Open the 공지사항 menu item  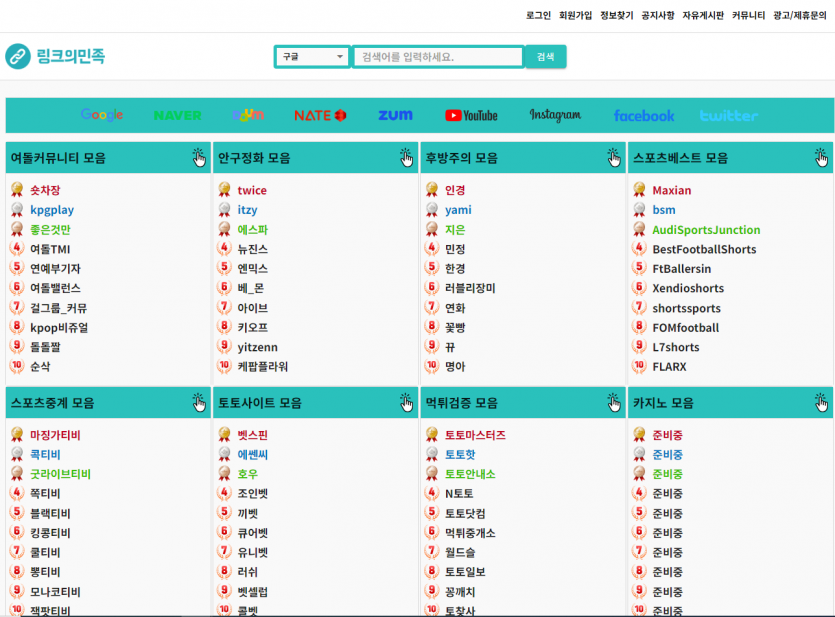tap(658, 15)
